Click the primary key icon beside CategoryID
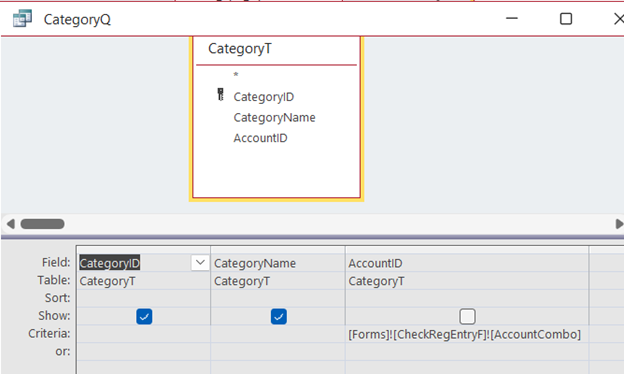This screenshot has width=624, height=374. [x=220, y=95]
